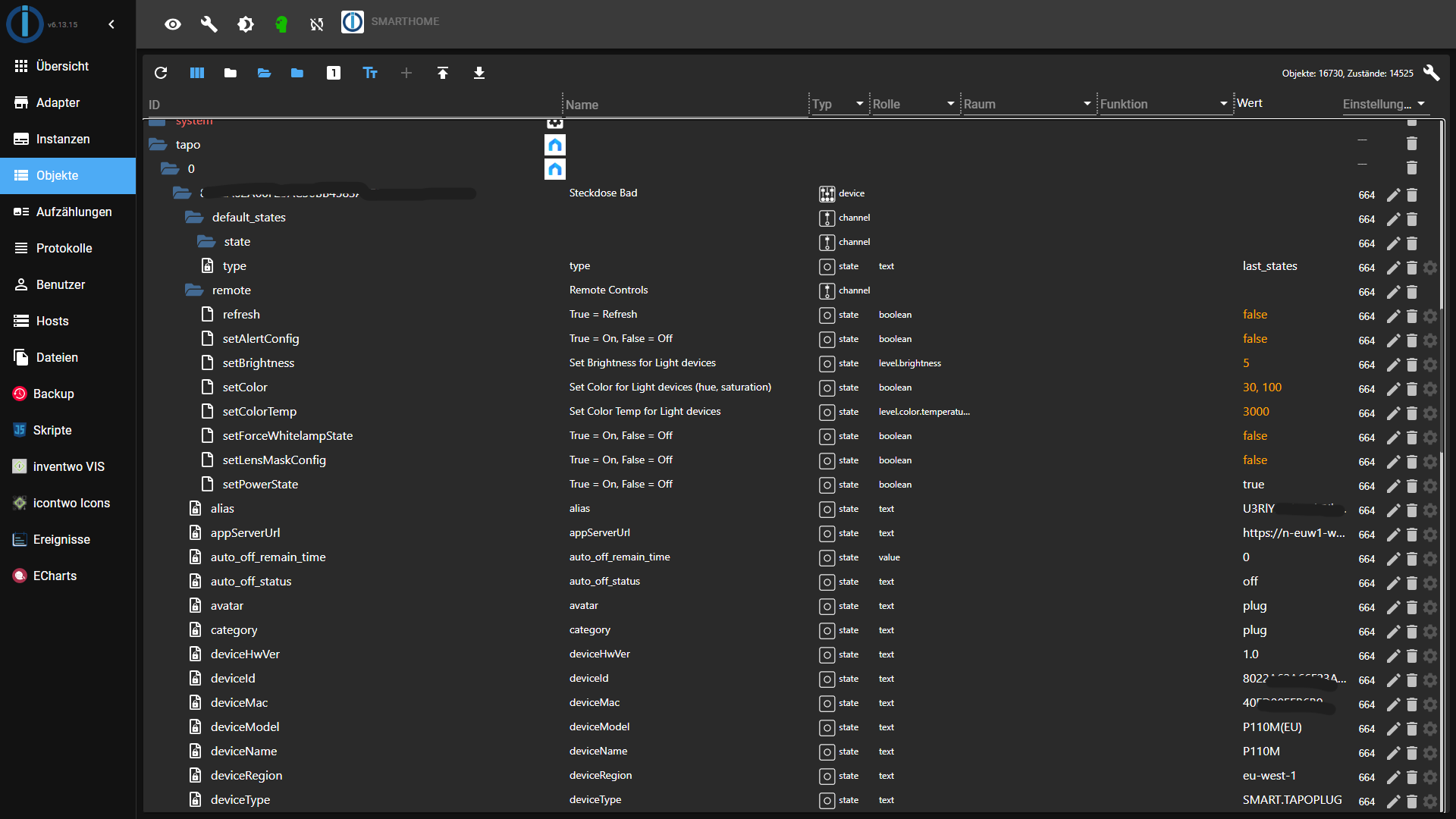
Task: Open the Typ filter dropdown
Action: tap(838, 104)
